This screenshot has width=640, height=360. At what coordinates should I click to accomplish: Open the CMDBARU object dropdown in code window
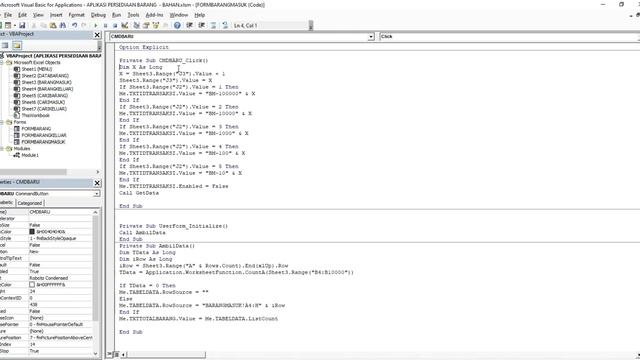(371, 37)
